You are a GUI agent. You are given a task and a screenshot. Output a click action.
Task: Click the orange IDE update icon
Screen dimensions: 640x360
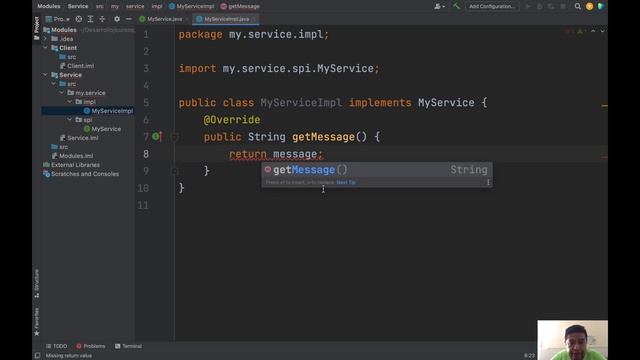click(x=589, y=6)
